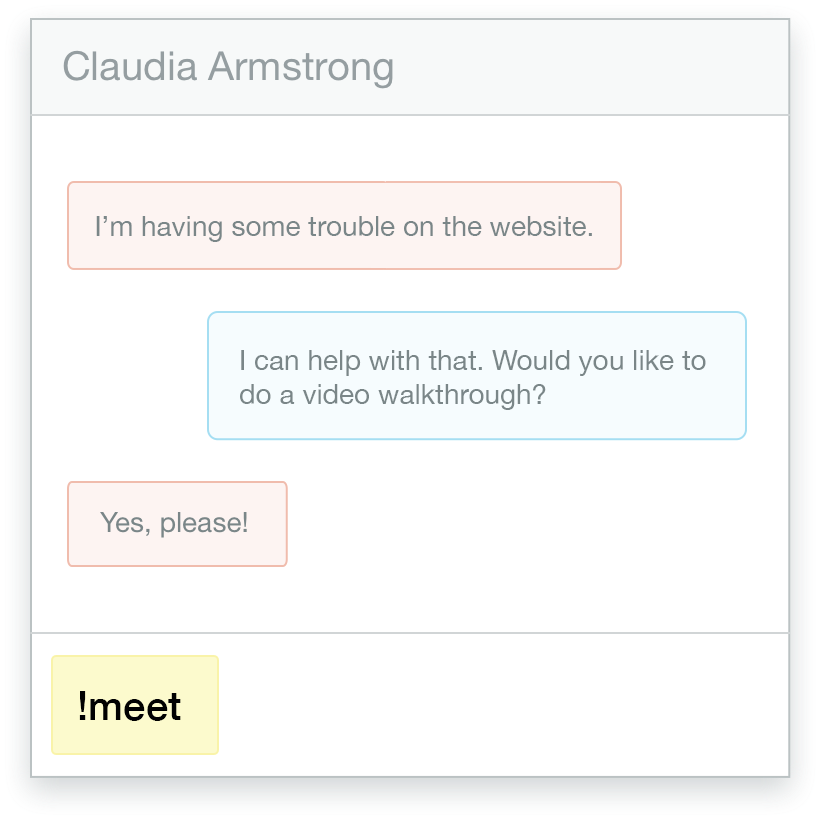Click the highlighted yellow !meet autocomplete suggestion
Image resolution: width=820 pixels, height=820 pixels.
pyautogui.click(x=134, y=705)
